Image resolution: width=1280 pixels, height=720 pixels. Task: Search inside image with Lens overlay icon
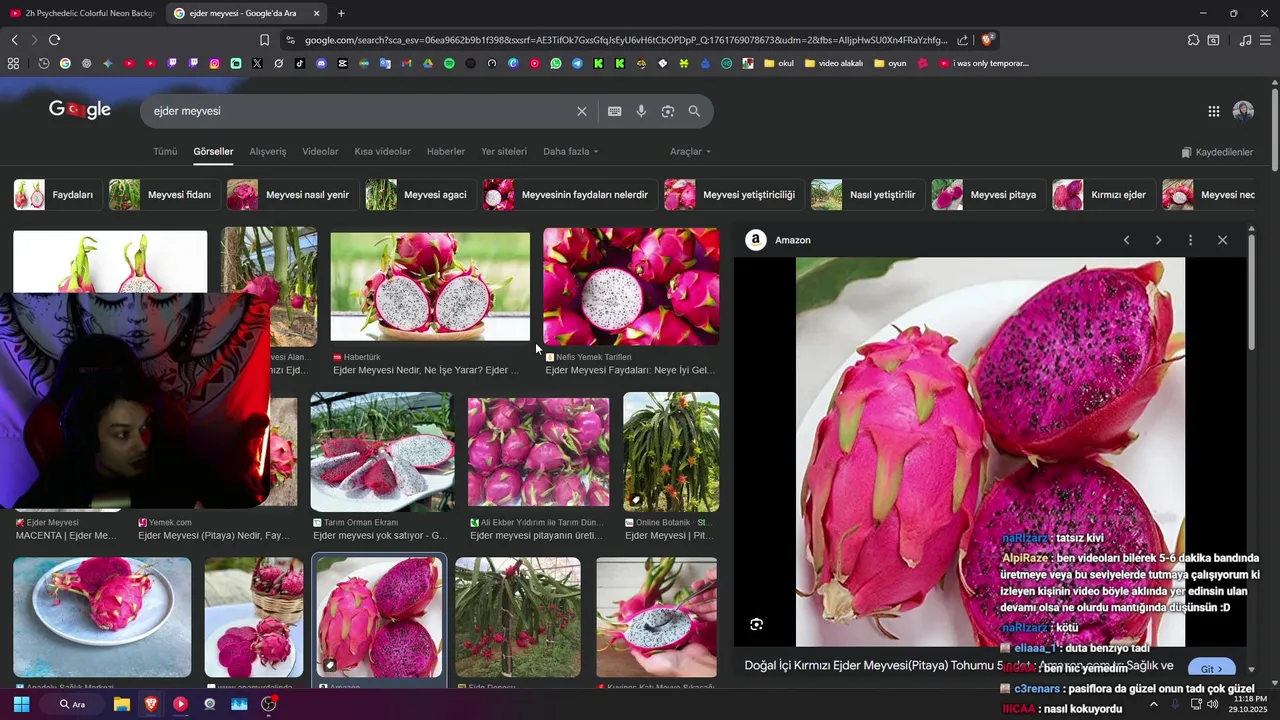(x=757, y=624)
